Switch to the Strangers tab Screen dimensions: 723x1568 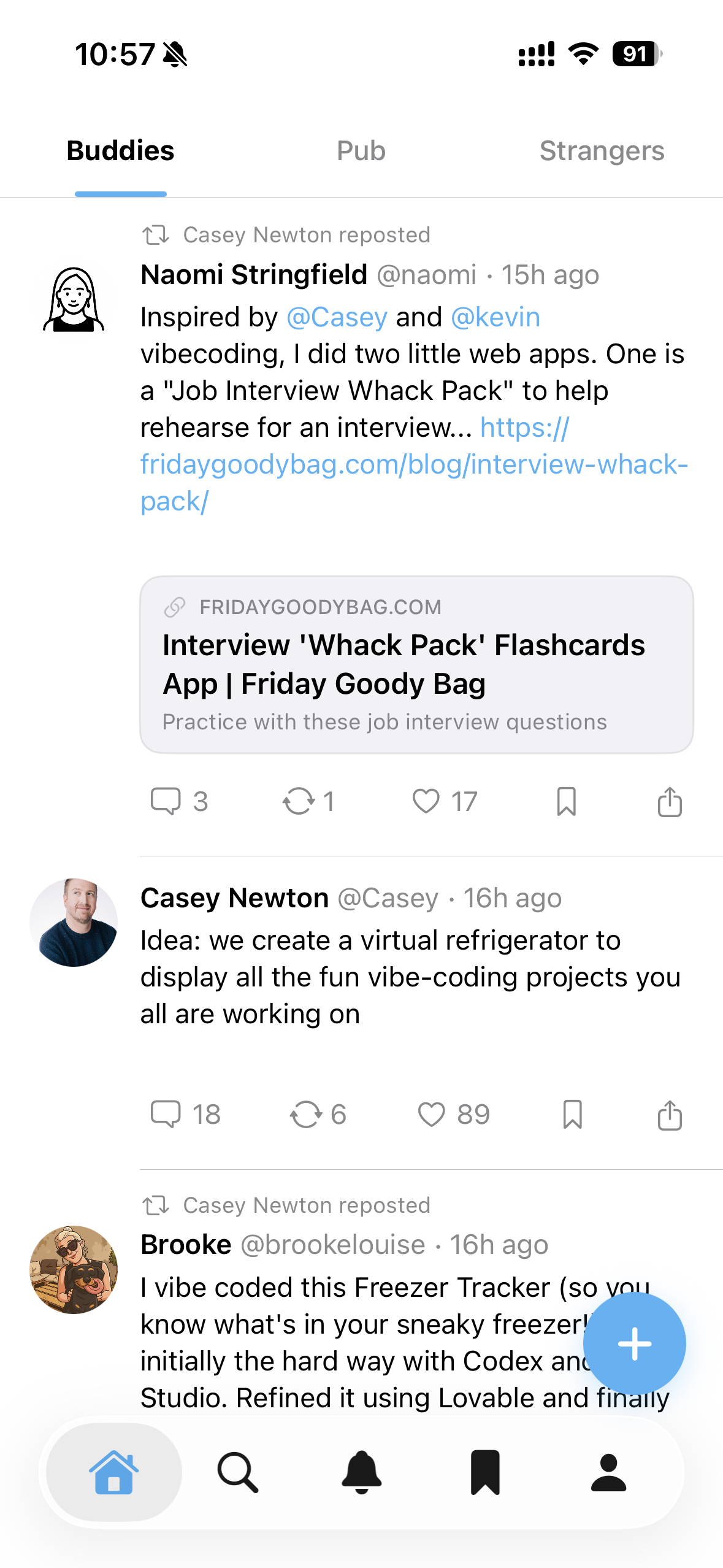pyautogui.click(x=602, y=151)
